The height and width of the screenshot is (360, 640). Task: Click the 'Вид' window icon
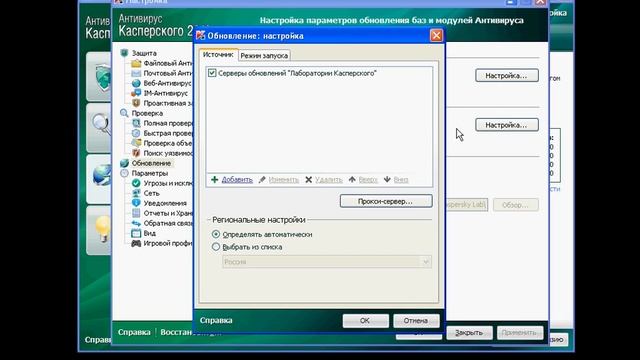tap(136, 233)
